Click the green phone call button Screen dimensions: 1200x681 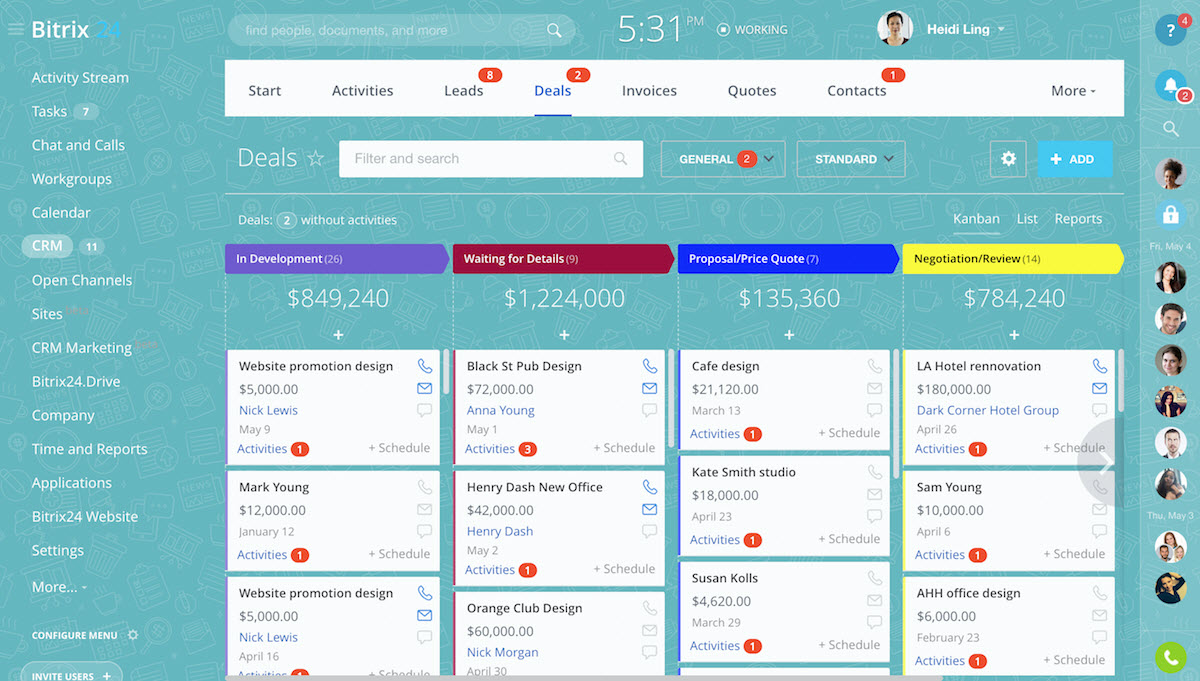(1170, 657)
